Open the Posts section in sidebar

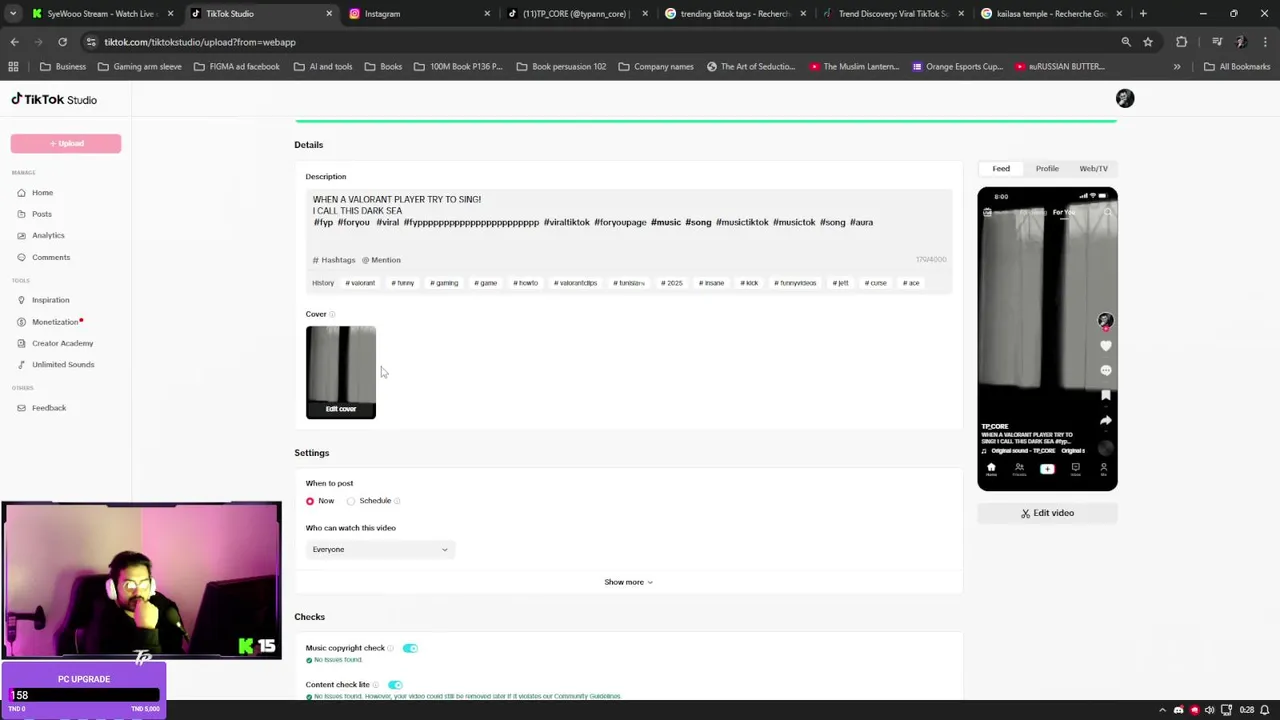click(41, 214)
